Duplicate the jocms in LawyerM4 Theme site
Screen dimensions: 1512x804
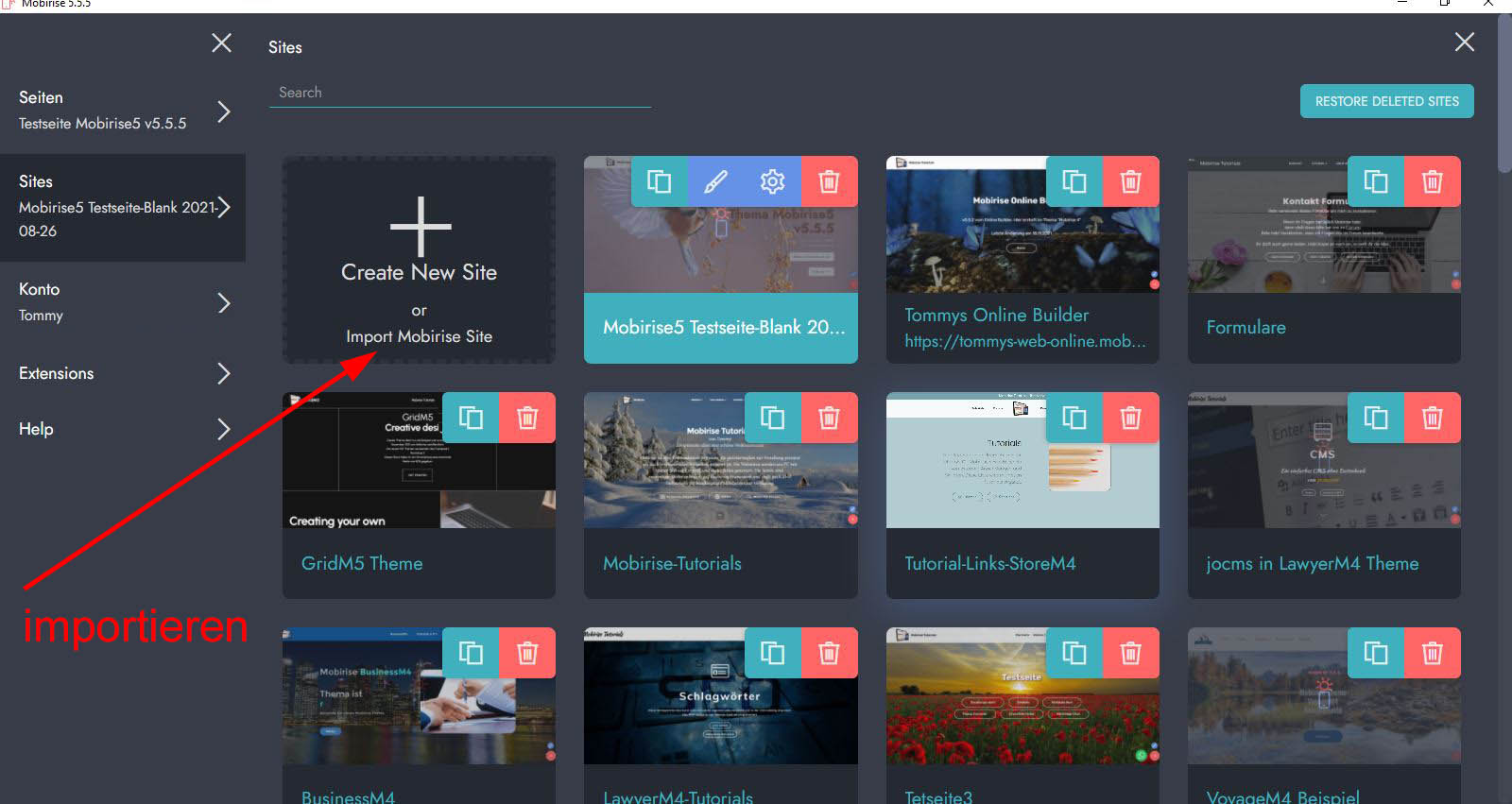[x=1376, y=418]
